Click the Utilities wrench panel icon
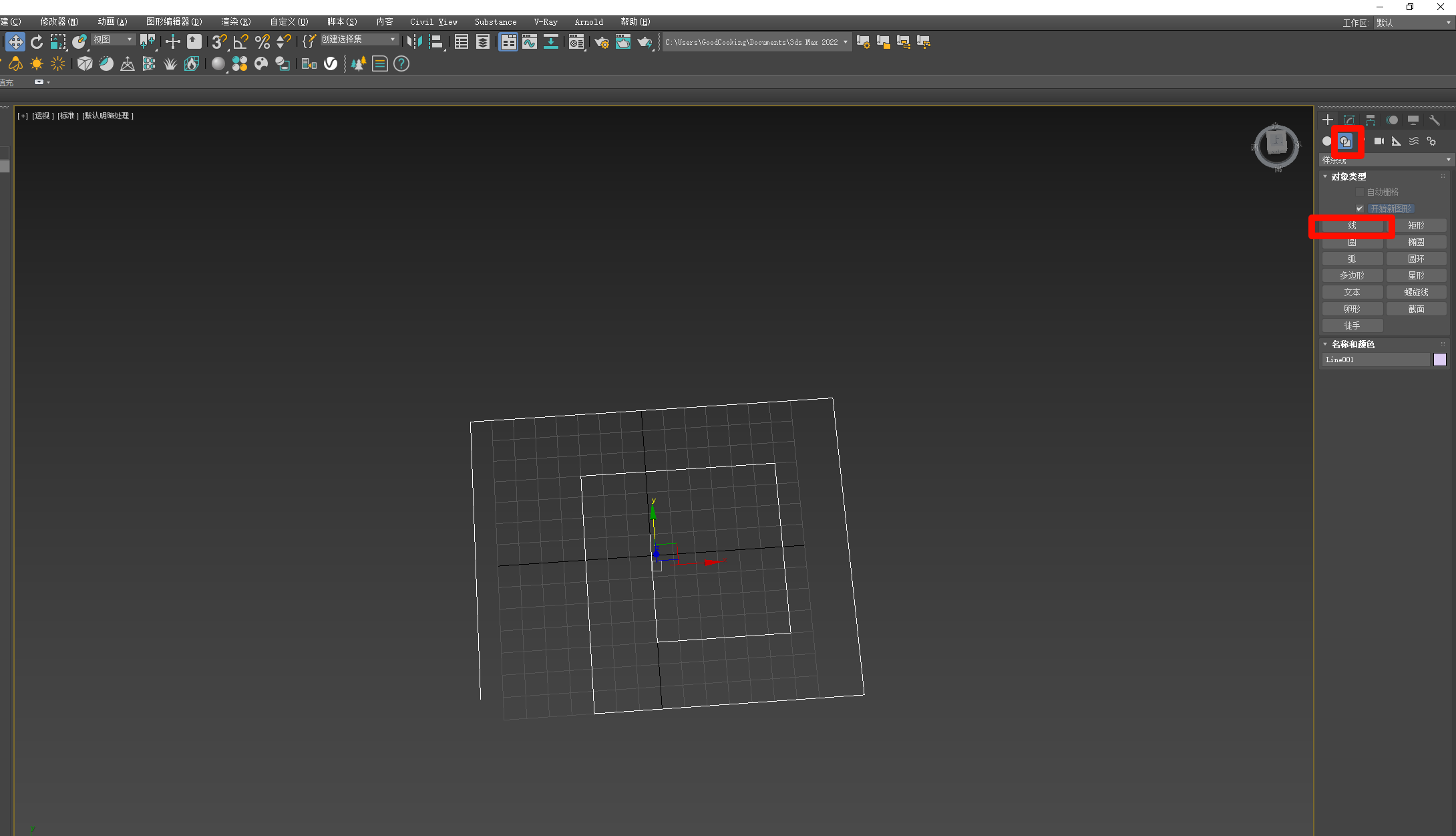Screen dimensions: 1456x836 tap(1434, 120)
